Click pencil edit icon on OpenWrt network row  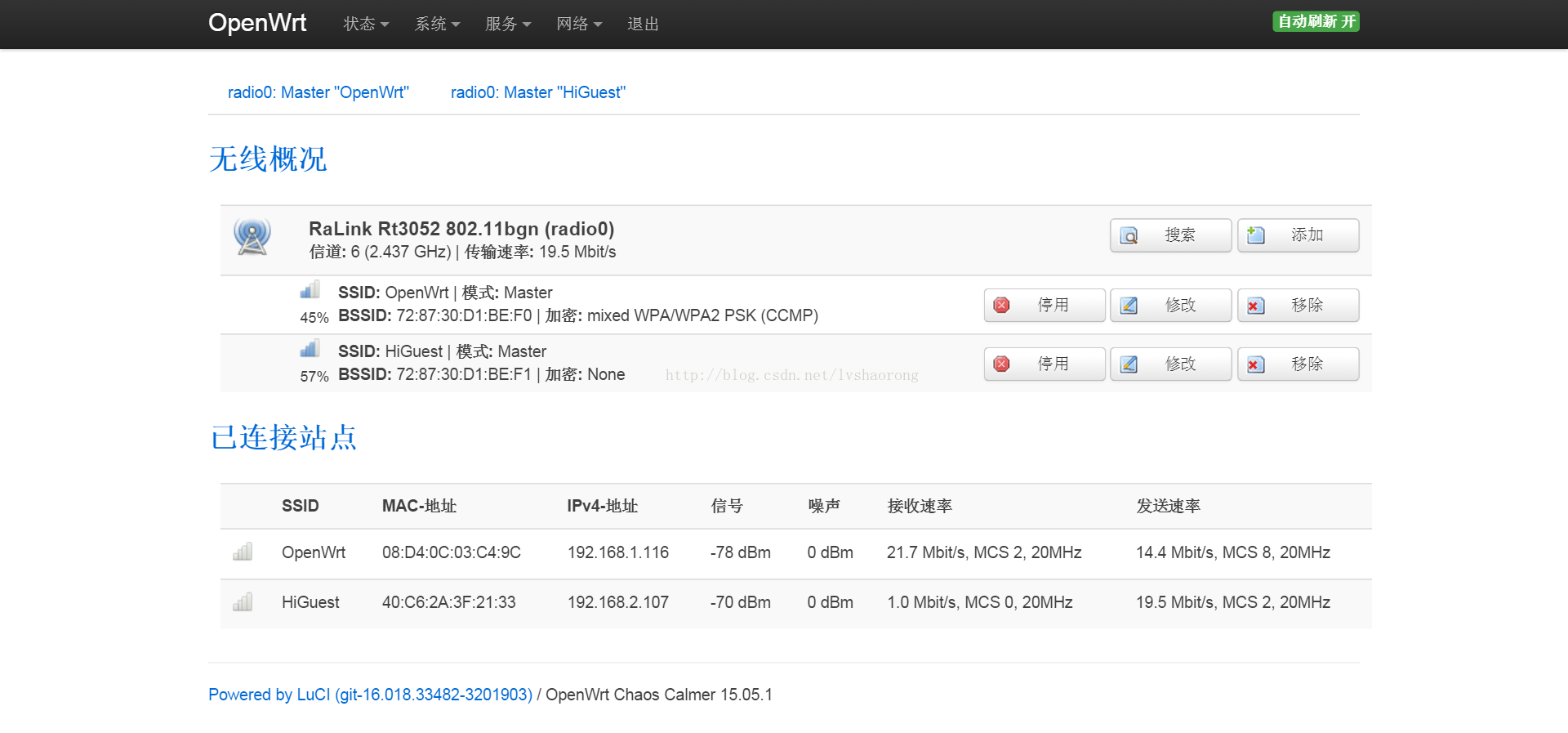[x=1129, y=306]
